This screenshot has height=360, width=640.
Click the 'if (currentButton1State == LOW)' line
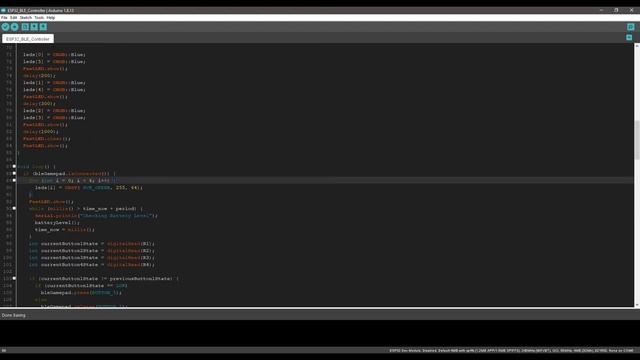(x=81, y=285)
